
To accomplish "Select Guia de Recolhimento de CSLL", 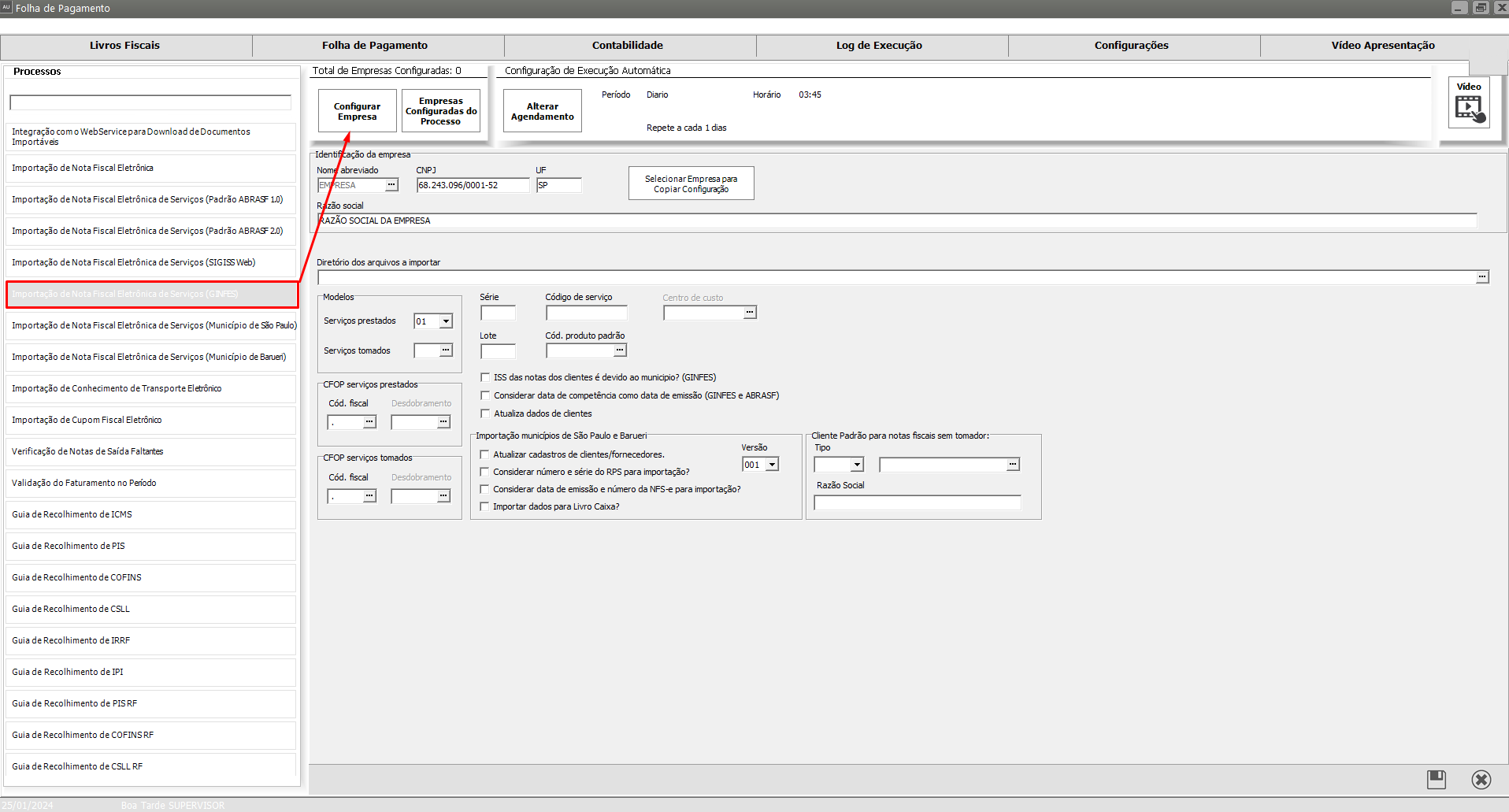I will (x=150, y=609).
